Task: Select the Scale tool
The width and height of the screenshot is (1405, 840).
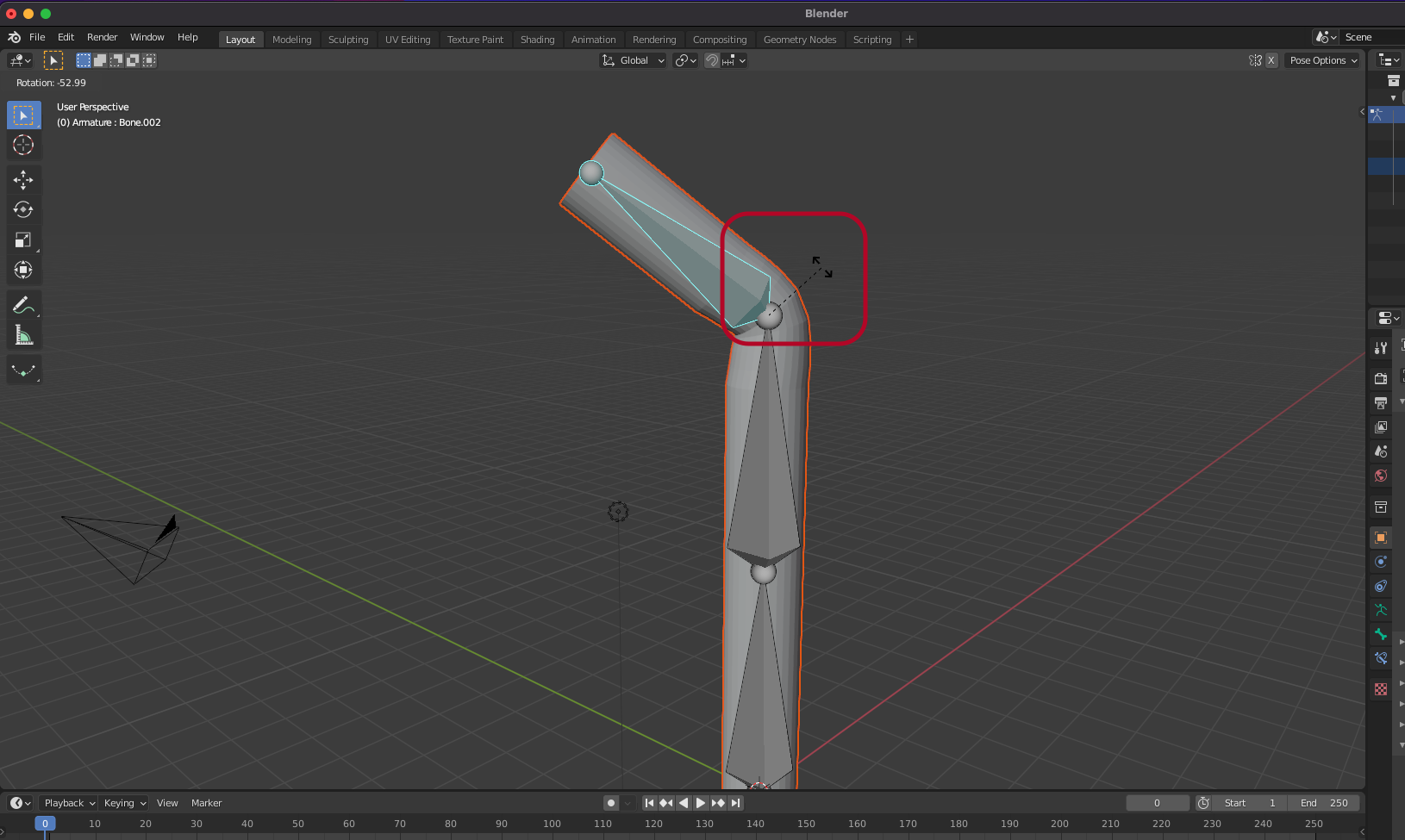Action: click(23, 240)
